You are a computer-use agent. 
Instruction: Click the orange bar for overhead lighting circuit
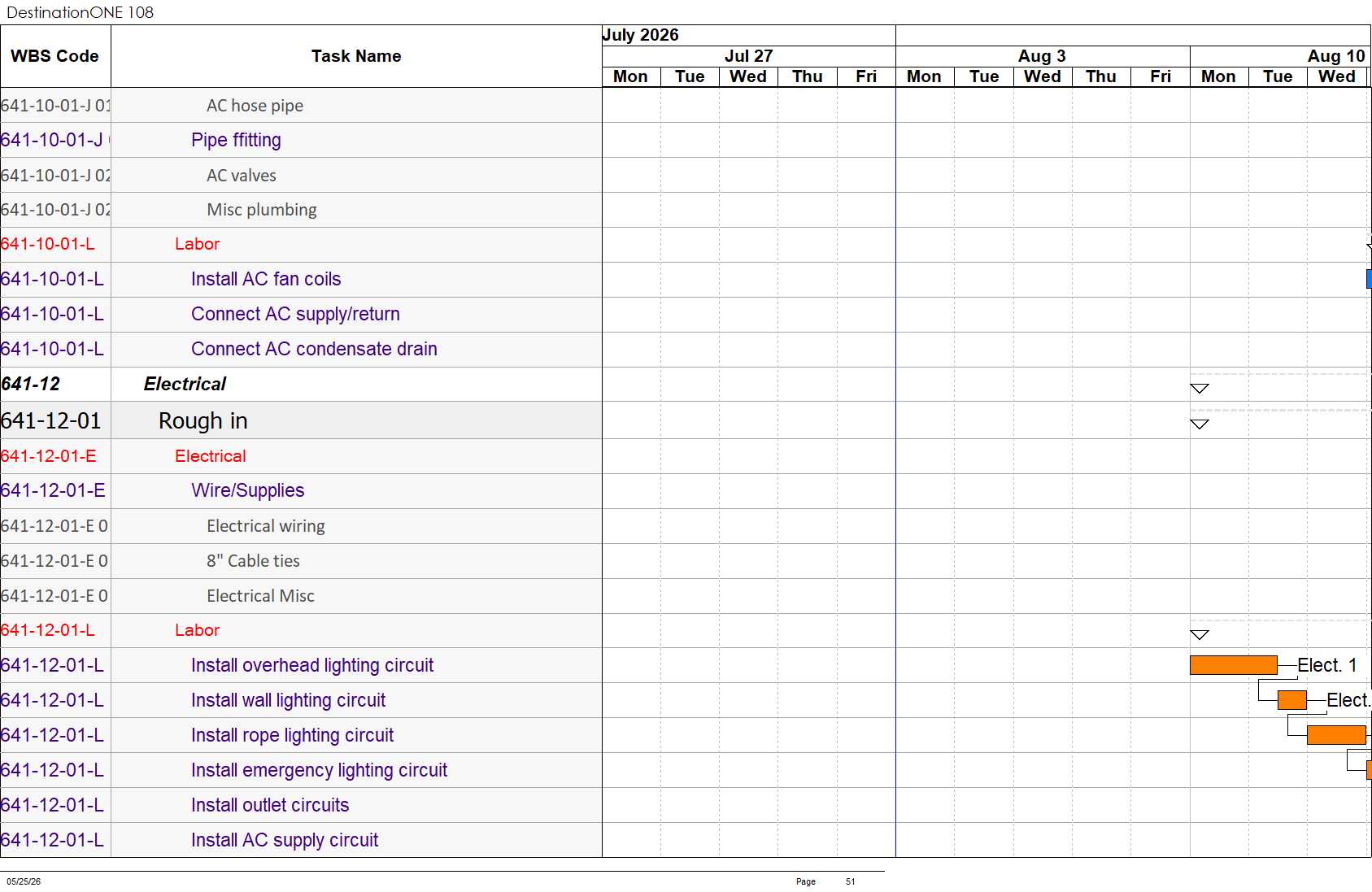tap(1233, 665)
